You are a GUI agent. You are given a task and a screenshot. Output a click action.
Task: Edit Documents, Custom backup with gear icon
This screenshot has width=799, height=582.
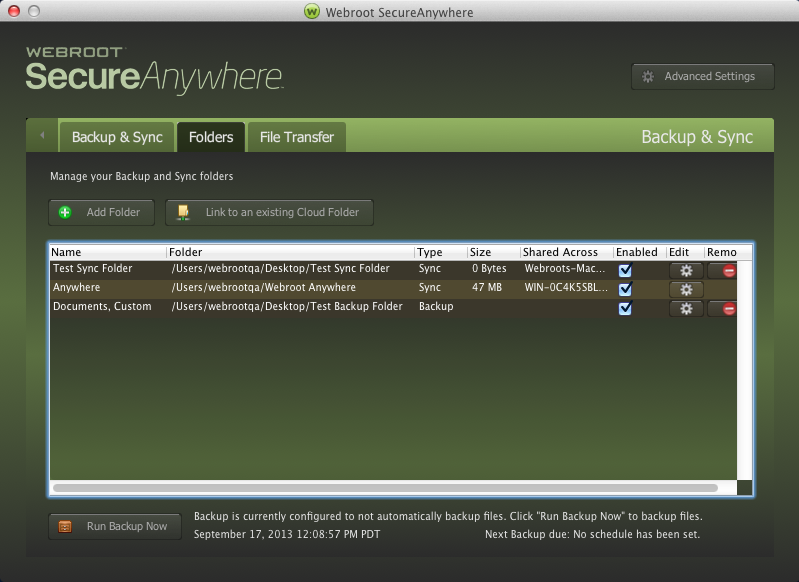686,308
